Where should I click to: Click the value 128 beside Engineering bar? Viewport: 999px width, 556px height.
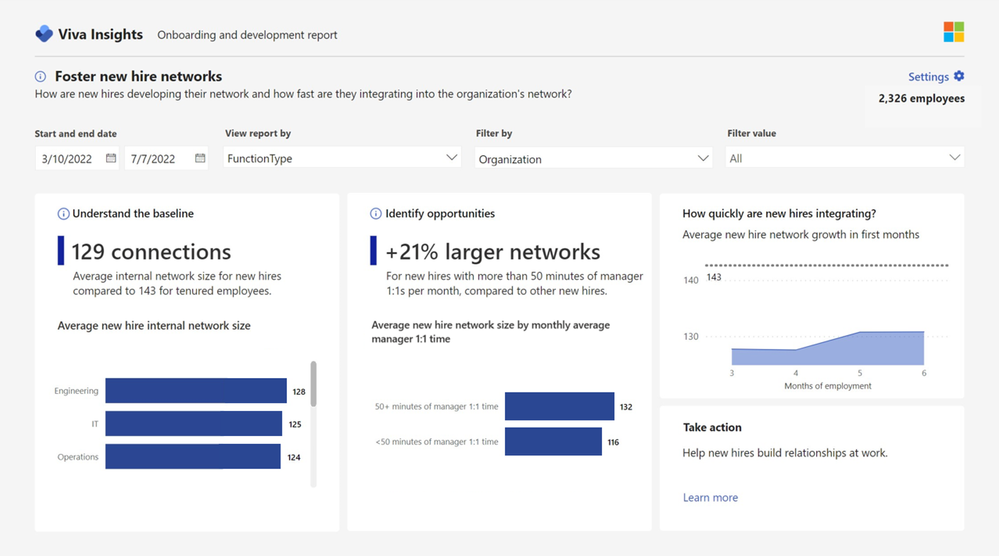(x=299, y=392)
